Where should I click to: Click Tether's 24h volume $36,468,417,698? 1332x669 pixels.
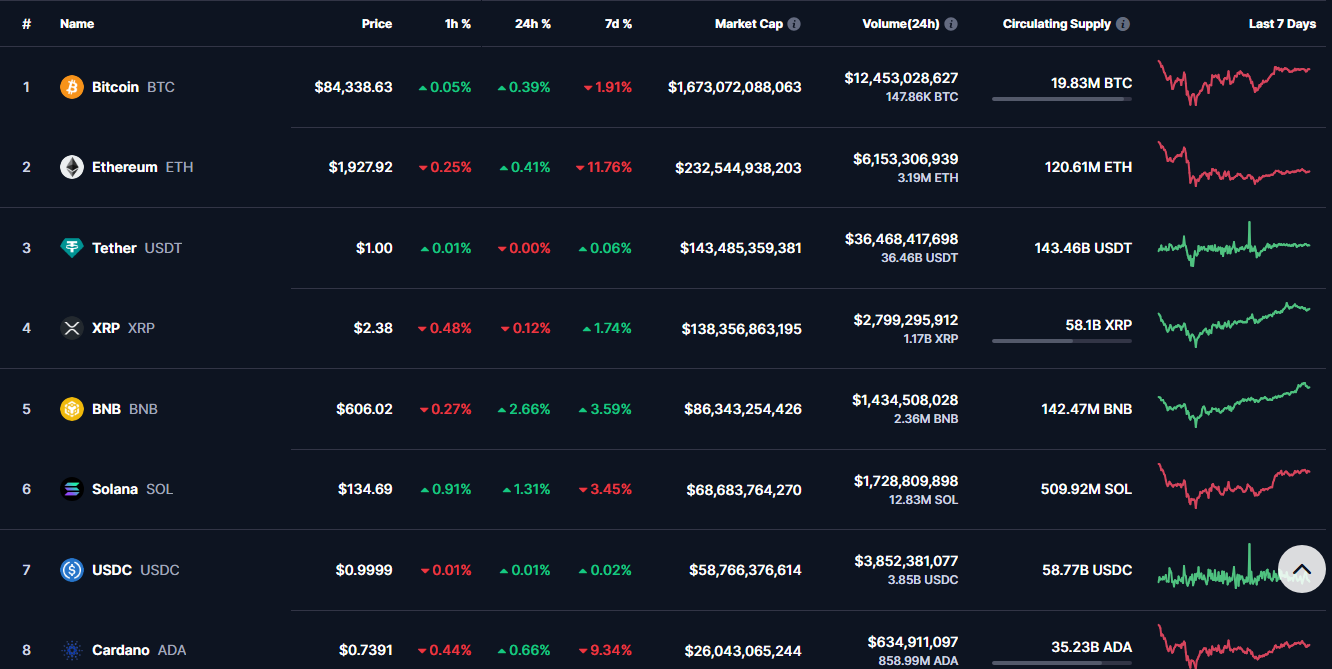click(x=901, y=239)
